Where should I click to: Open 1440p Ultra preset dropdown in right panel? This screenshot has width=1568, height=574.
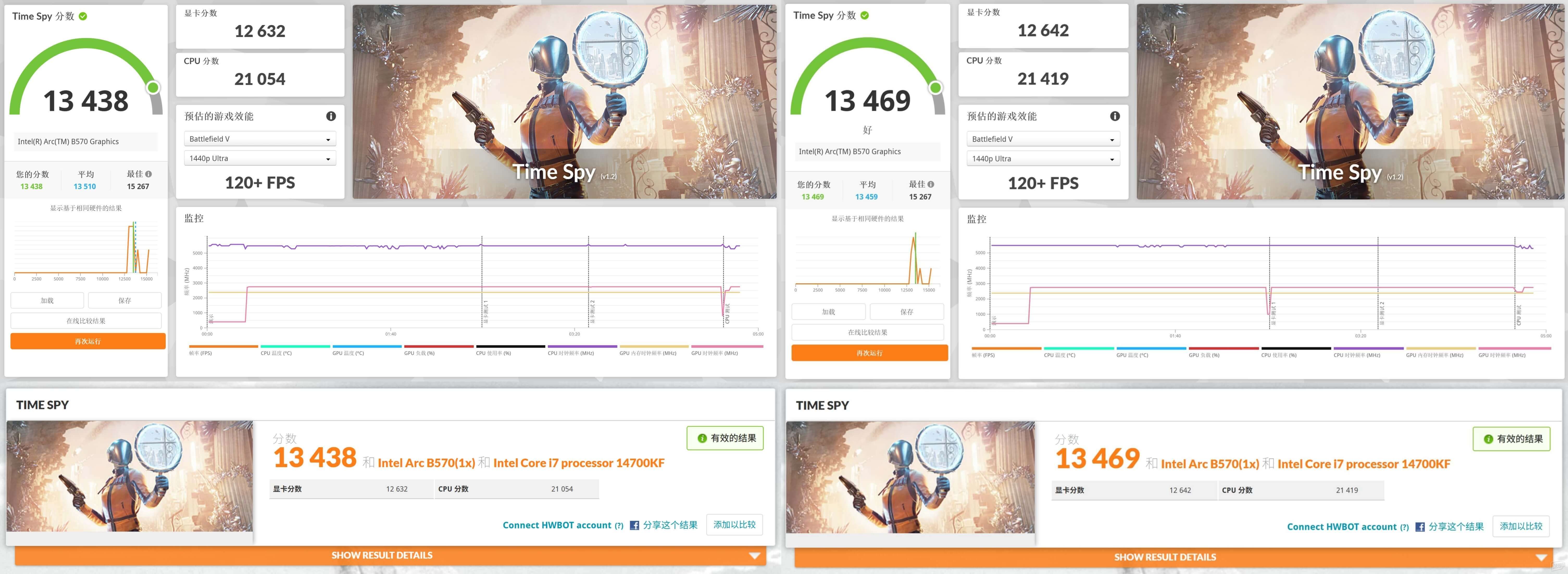point(1043,159)
